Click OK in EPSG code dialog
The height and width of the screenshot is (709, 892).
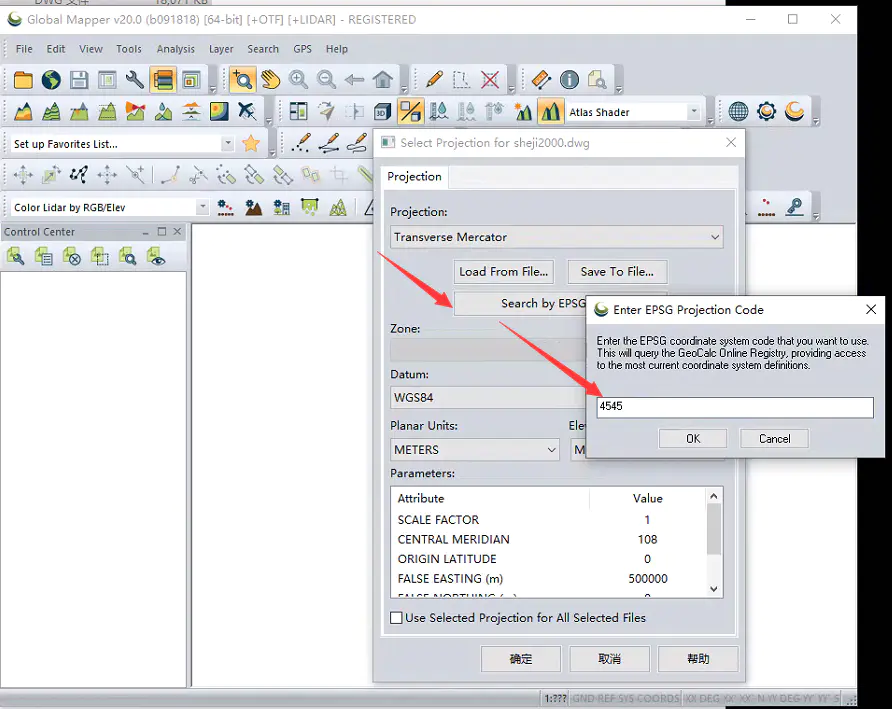693,439
